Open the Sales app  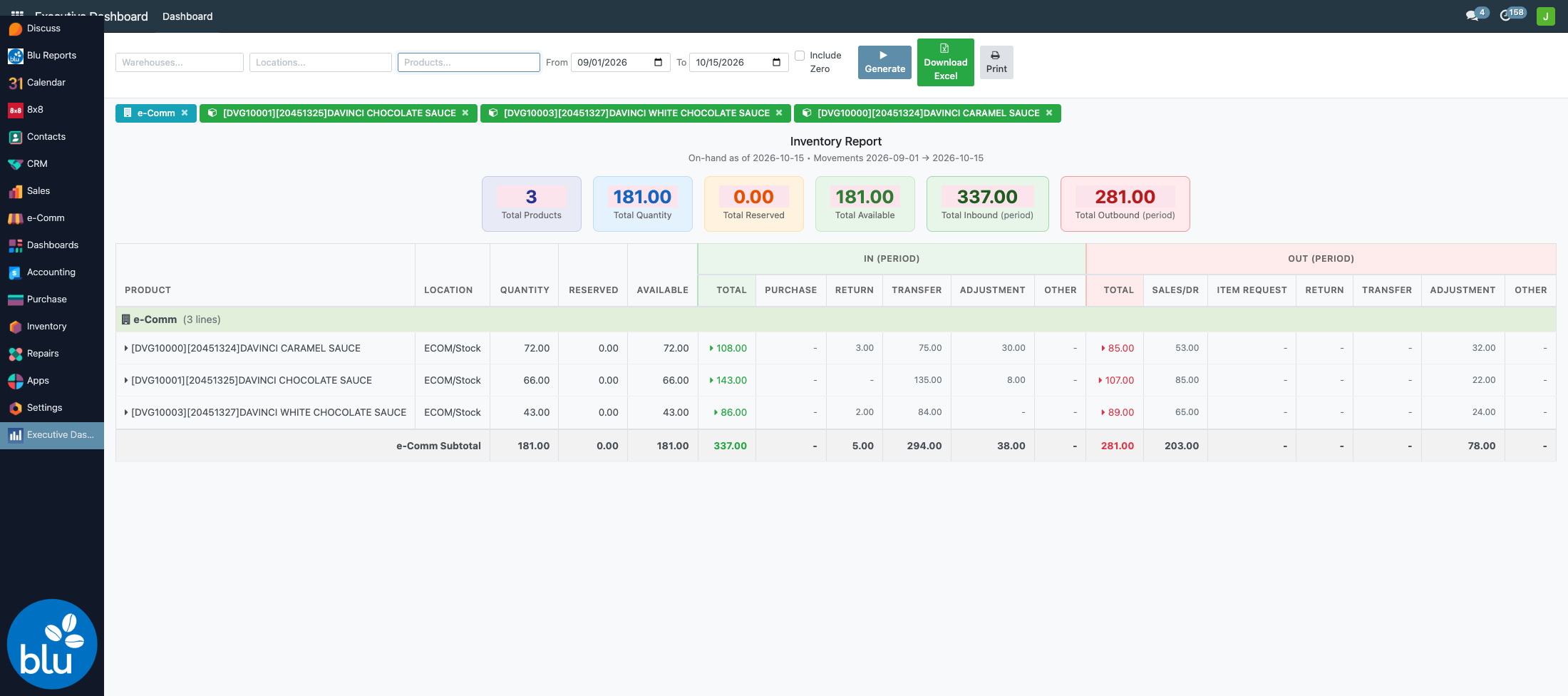click(51, 191)
